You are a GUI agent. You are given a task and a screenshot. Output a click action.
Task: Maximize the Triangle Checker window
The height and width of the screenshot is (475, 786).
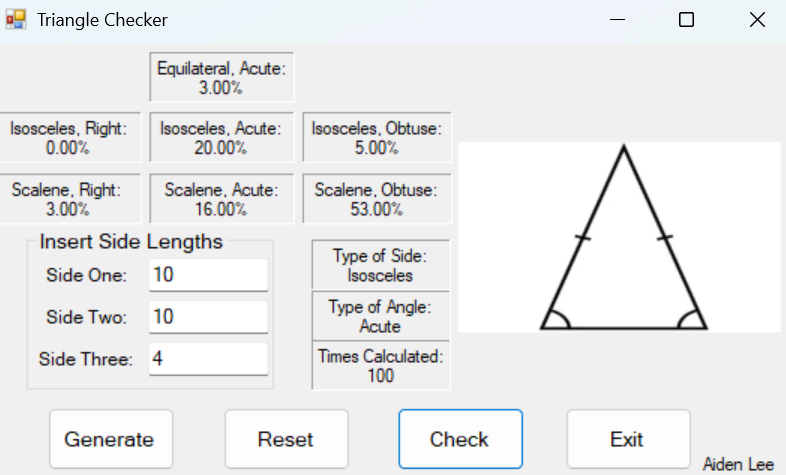coord(686,20)
